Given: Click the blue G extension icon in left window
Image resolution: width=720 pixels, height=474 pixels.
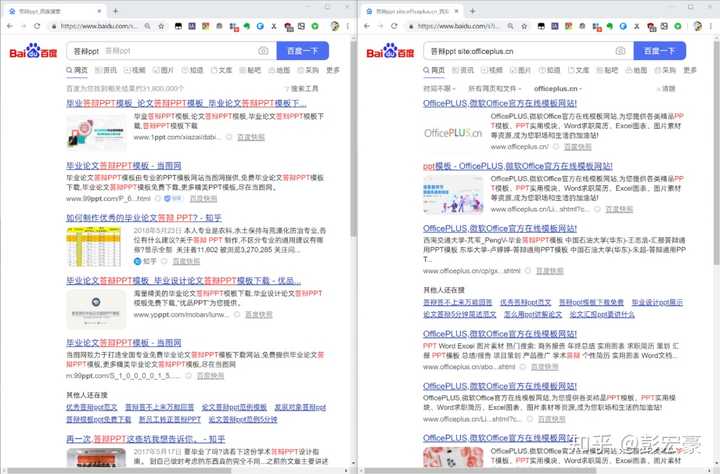Looking at the screenshot, I should tap(260, 26).
